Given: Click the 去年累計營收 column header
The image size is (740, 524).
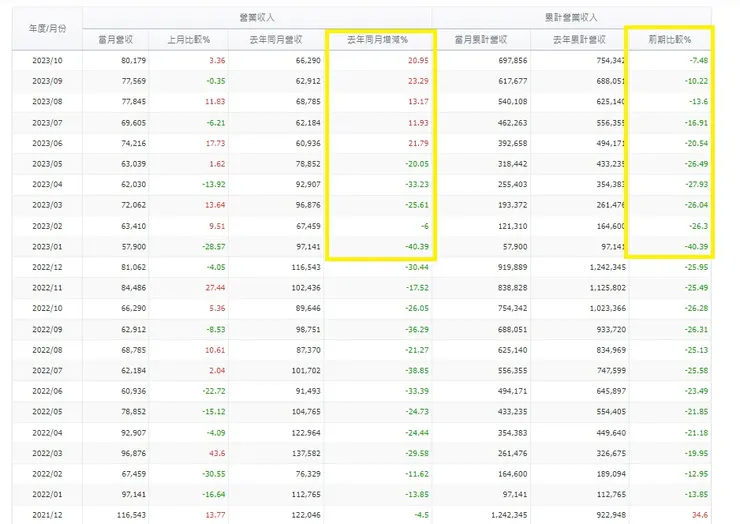Looking at the screenshot, I should click(x=580, y=40).
